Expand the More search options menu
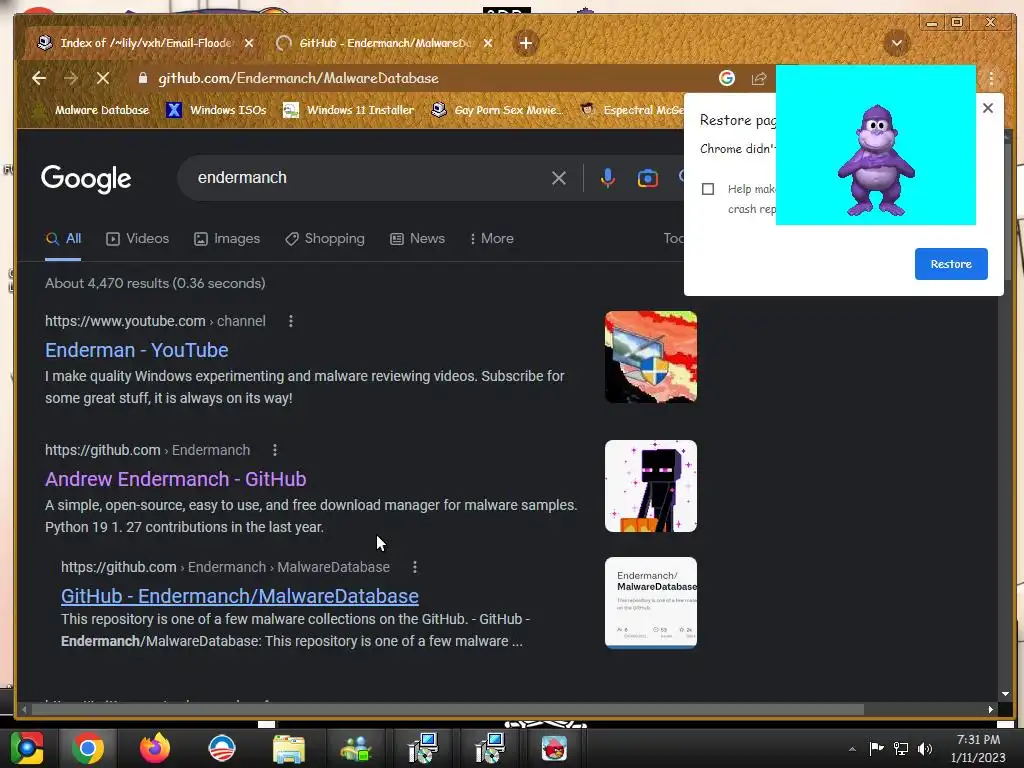 pyautogui.click(x=492, y=239)
